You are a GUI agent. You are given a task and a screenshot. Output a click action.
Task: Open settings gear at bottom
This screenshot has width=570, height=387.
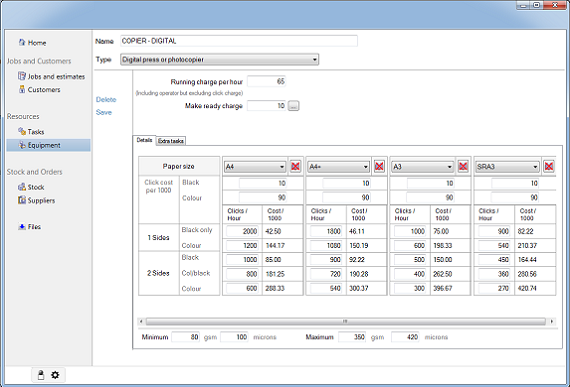(x=55, y=375)
